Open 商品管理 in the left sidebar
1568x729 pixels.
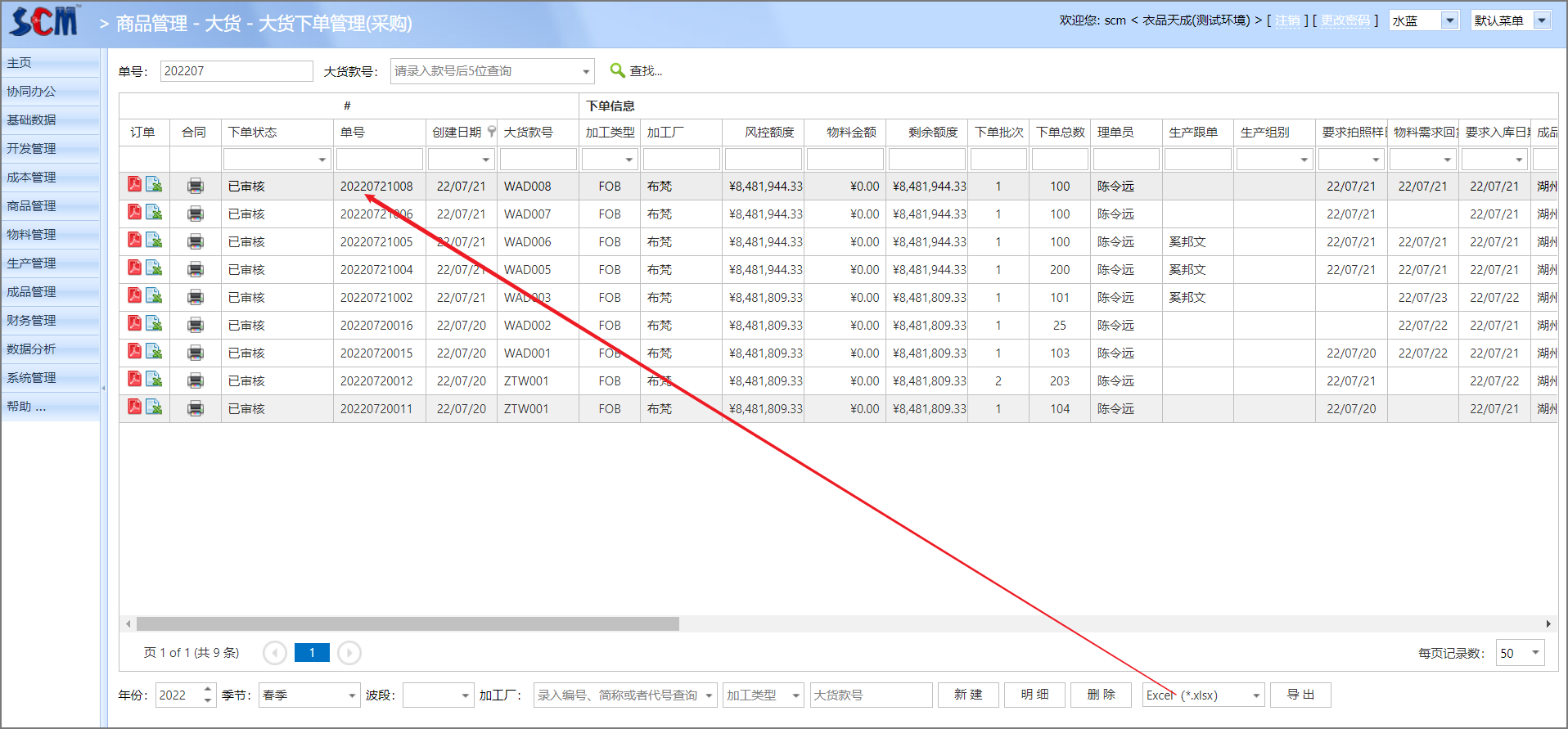(32, 205)
